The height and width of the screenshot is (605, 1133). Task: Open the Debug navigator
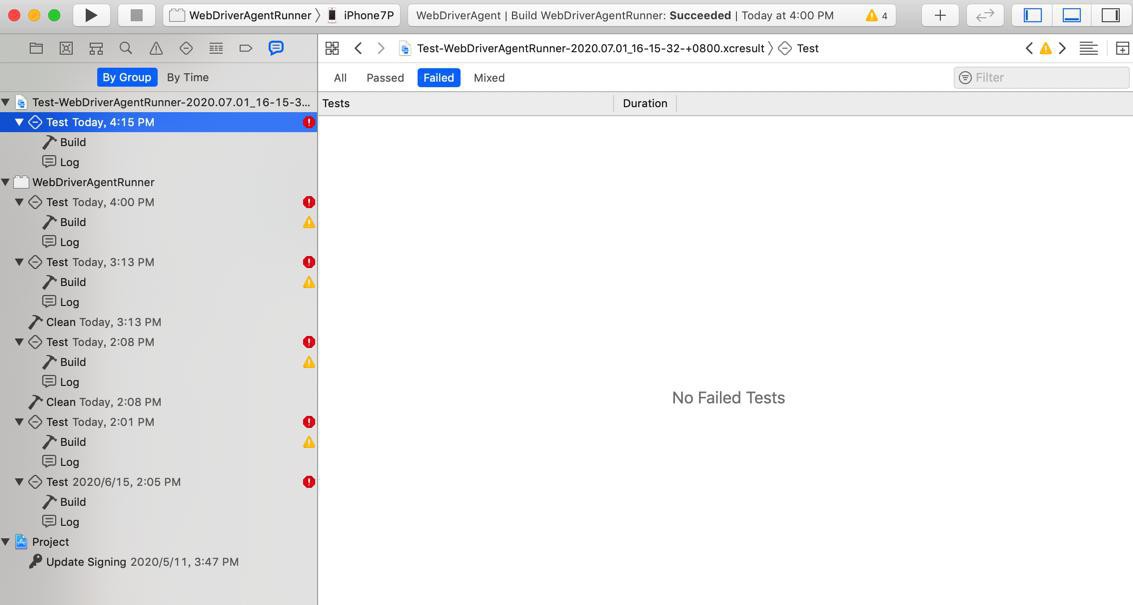tap(216, 48)
